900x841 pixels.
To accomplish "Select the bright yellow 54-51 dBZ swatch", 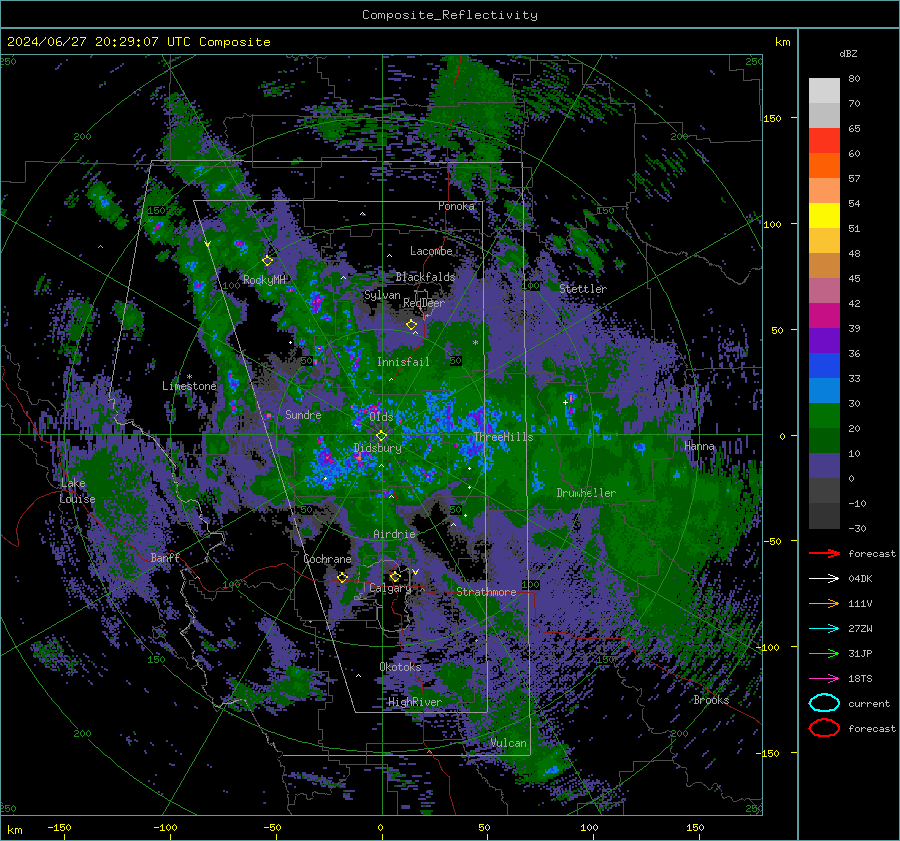I will coord(824,215).
